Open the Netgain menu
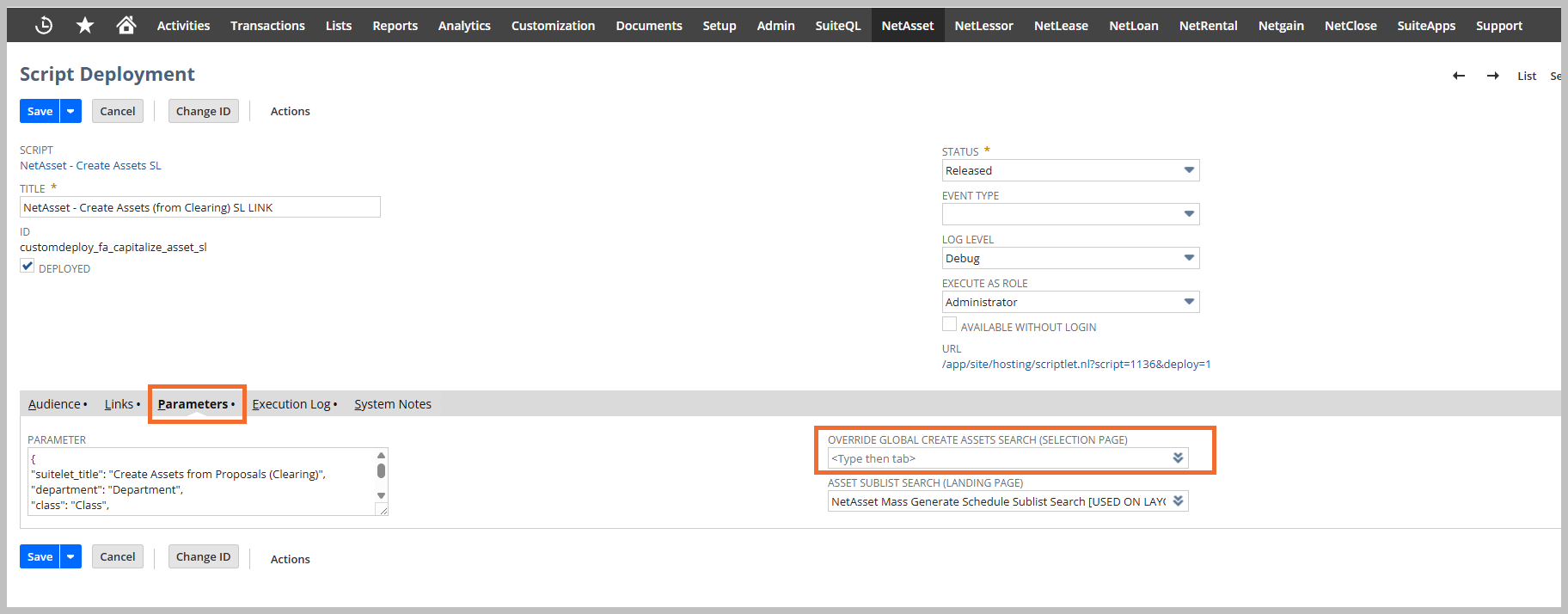1568x614 pixels. (1281, 26)
